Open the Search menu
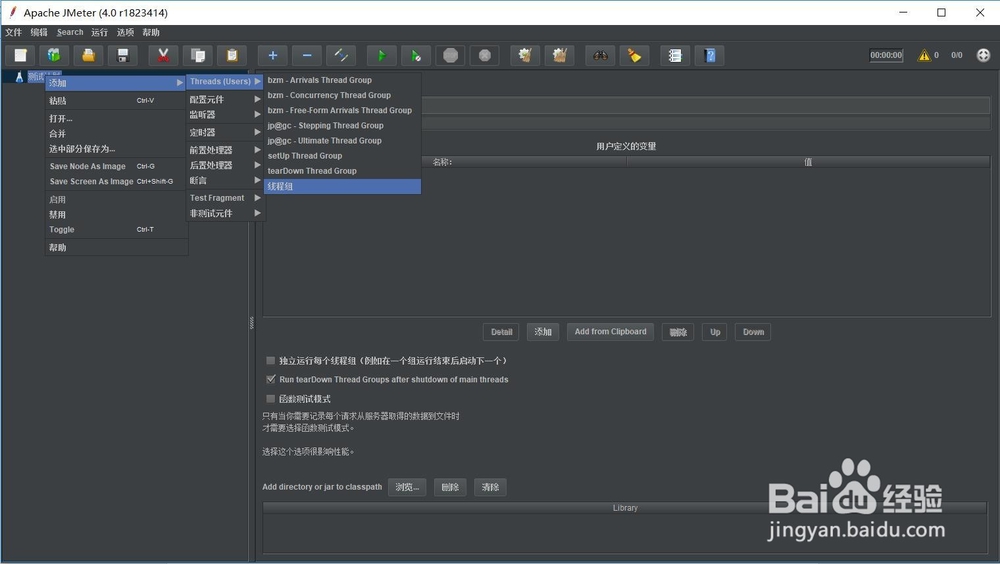The width and height of the screenshot is (1000, 564). coord(70,33)
